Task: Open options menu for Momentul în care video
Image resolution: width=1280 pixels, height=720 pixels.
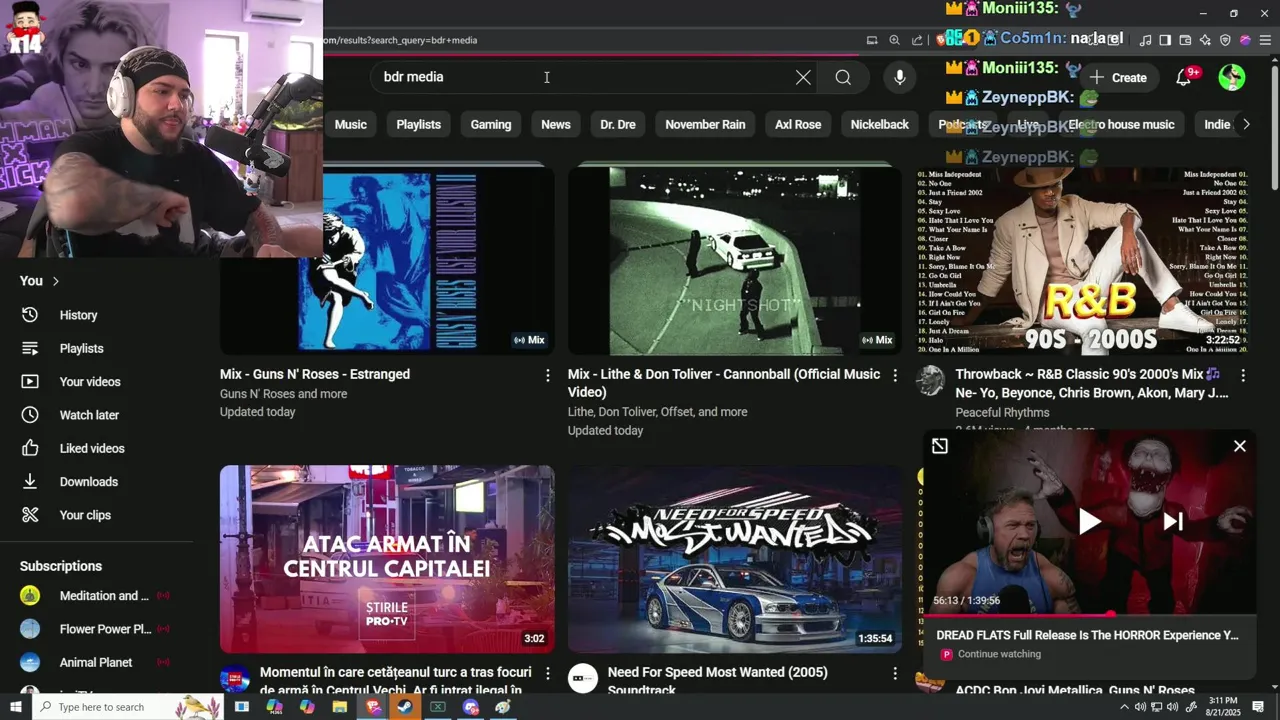Action: 547,673
